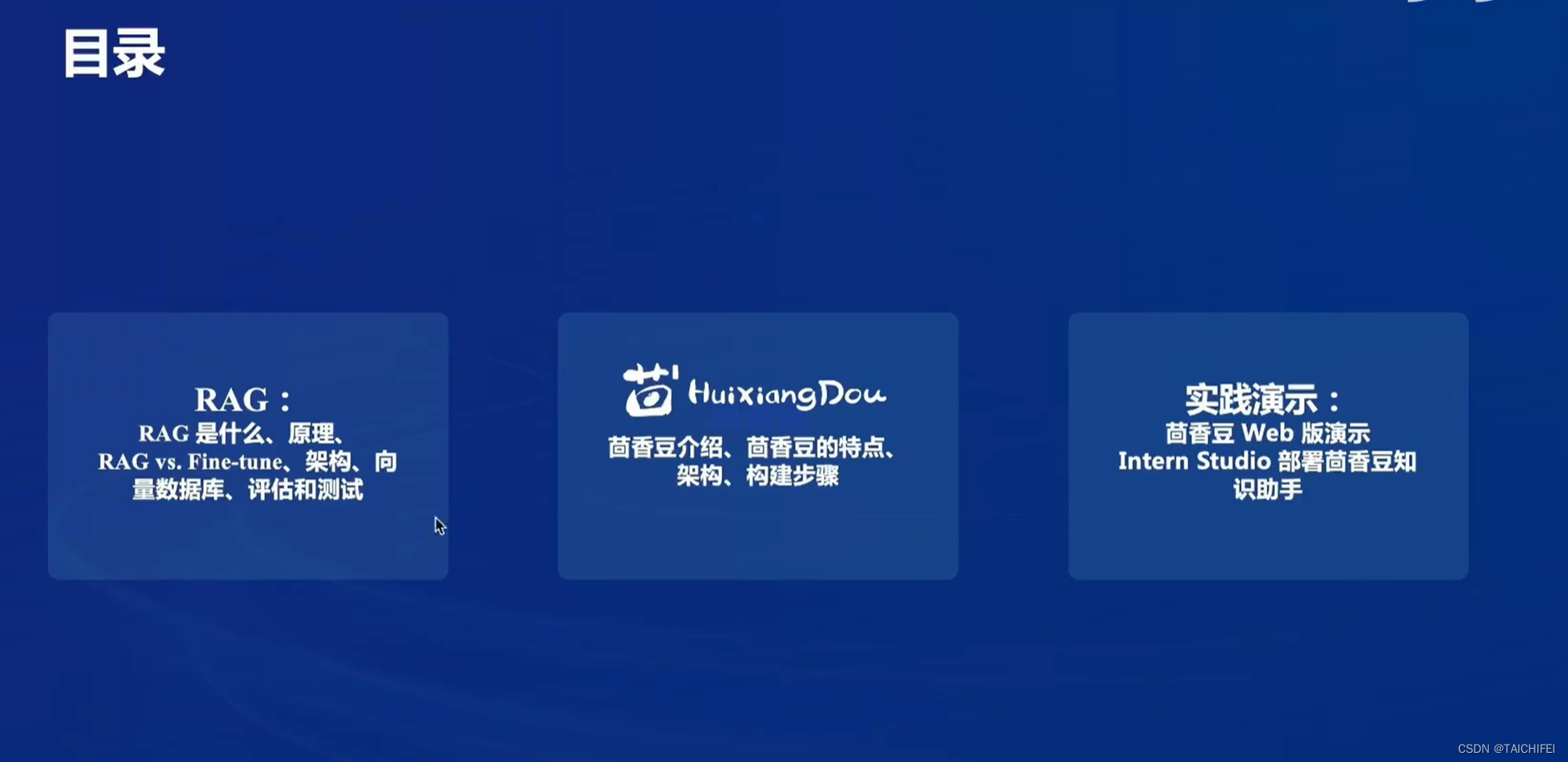
Task: Click the 目录 slide title
Action: [114, 54]
